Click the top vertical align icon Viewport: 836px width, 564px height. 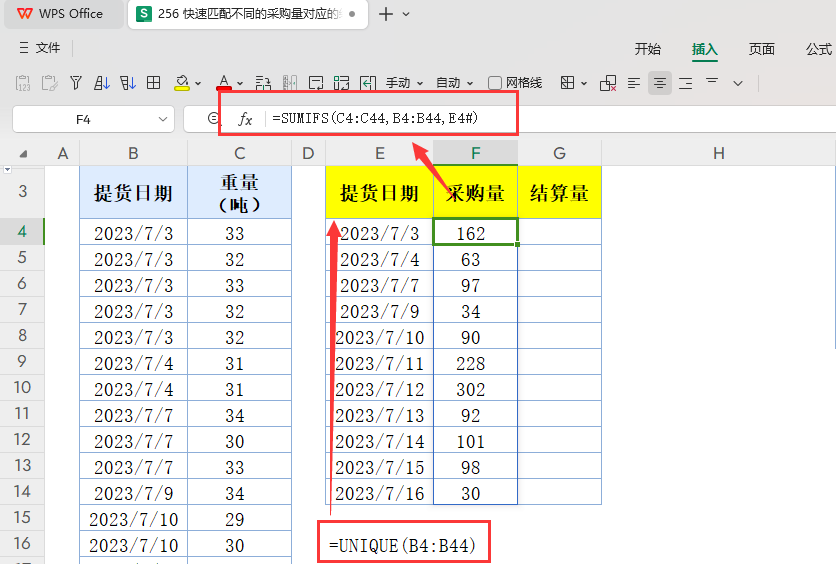712,81
